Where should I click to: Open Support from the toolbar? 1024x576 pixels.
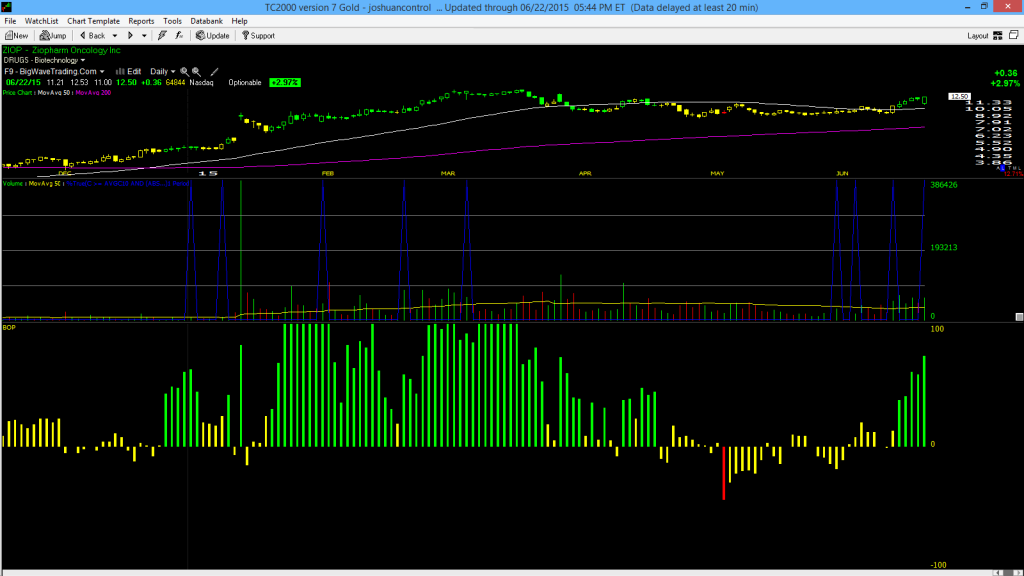tap(259, 36)
